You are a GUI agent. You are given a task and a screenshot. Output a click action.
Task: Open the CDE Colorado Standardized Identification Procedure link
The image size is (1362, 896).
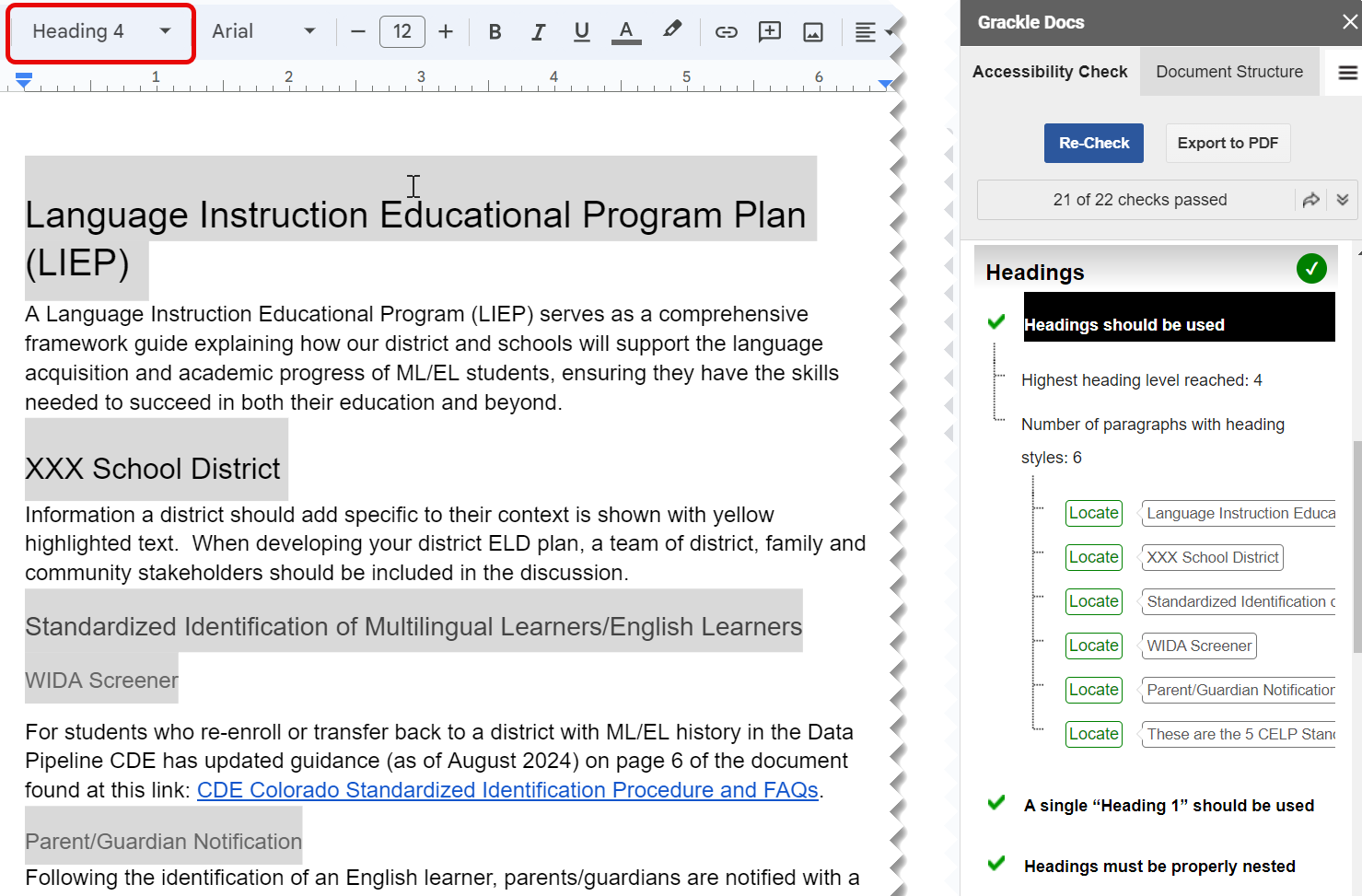(507, 790)
